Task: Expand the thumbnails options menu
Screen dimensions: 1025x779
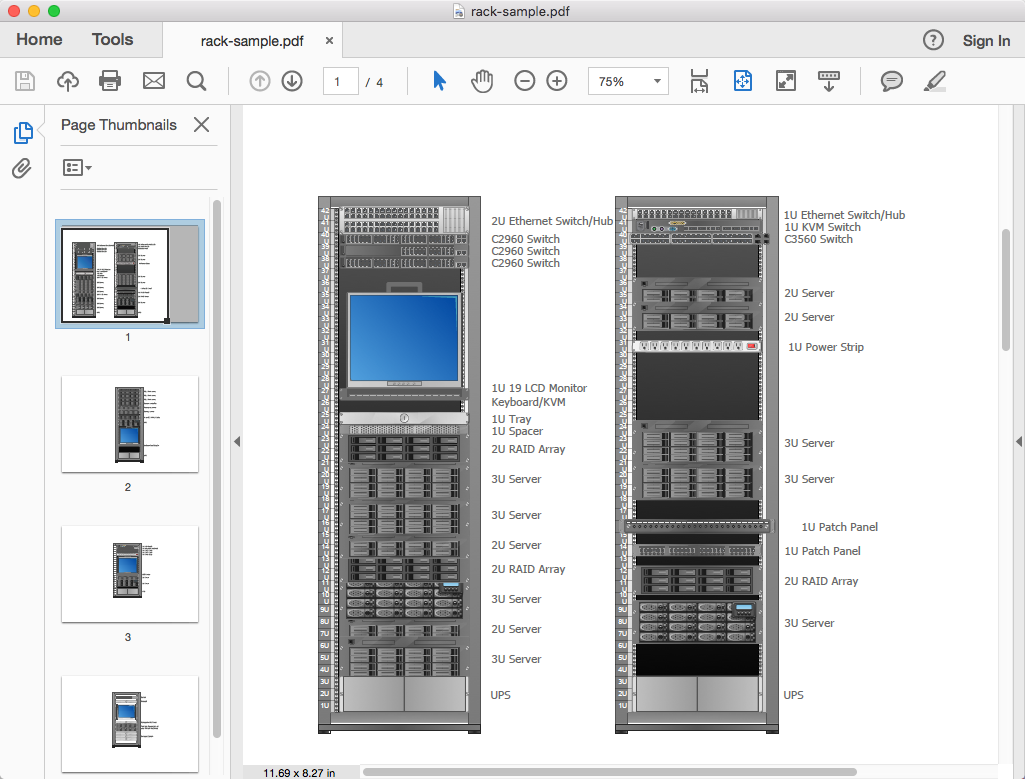Action: point(77,168)
